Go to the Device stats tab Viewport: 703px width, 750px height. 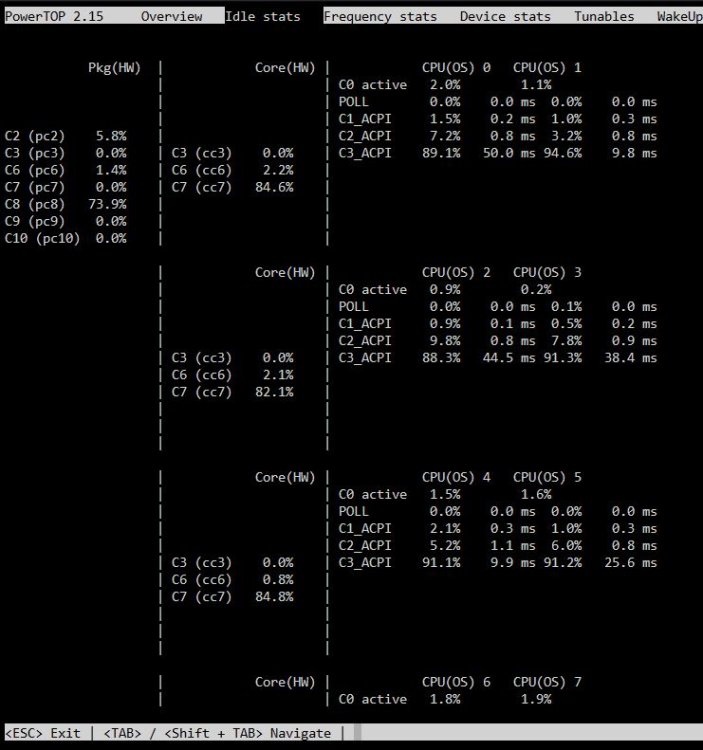(x=505, y=16)
